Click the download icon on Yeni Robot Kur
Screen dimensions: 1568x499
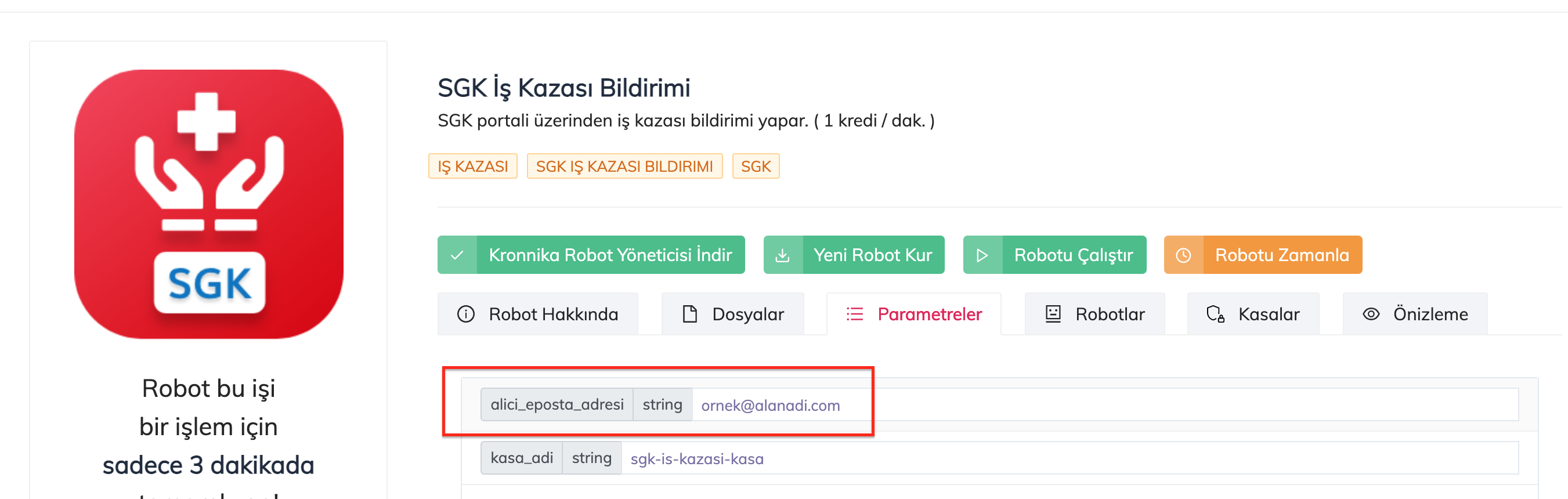[783, 255]
